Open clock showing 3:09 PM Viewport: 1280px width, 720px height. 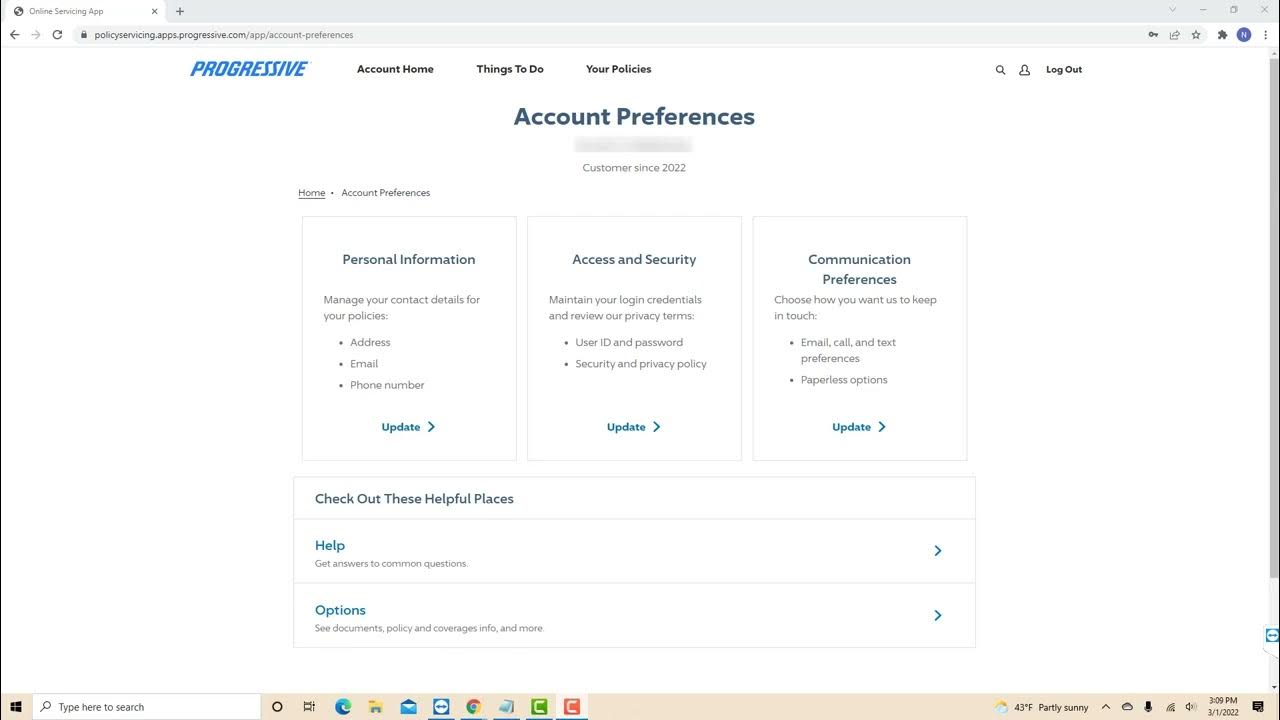[x=1223, y=706]
